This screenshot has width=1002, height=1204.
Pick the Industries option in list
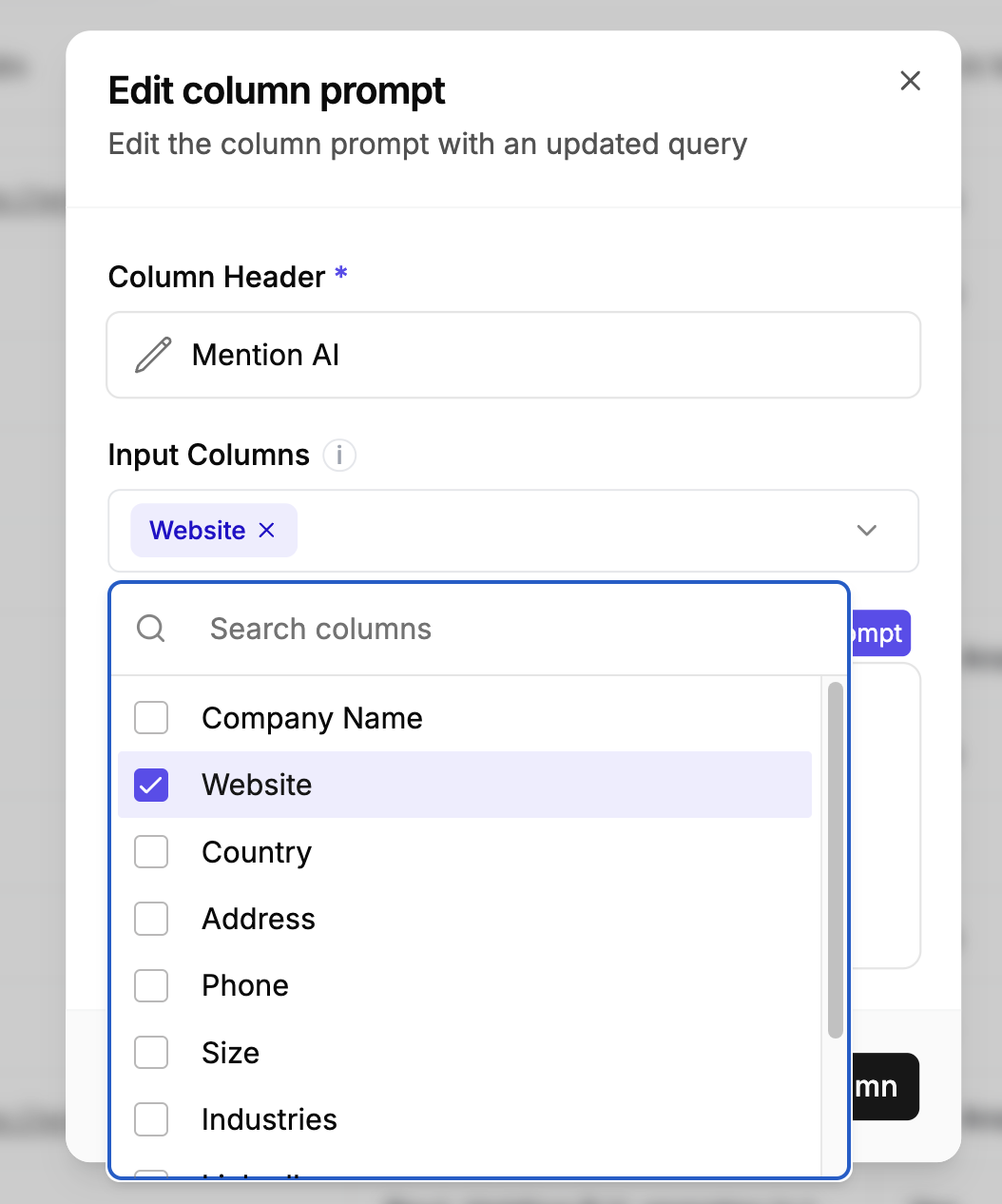[269, 1119]
